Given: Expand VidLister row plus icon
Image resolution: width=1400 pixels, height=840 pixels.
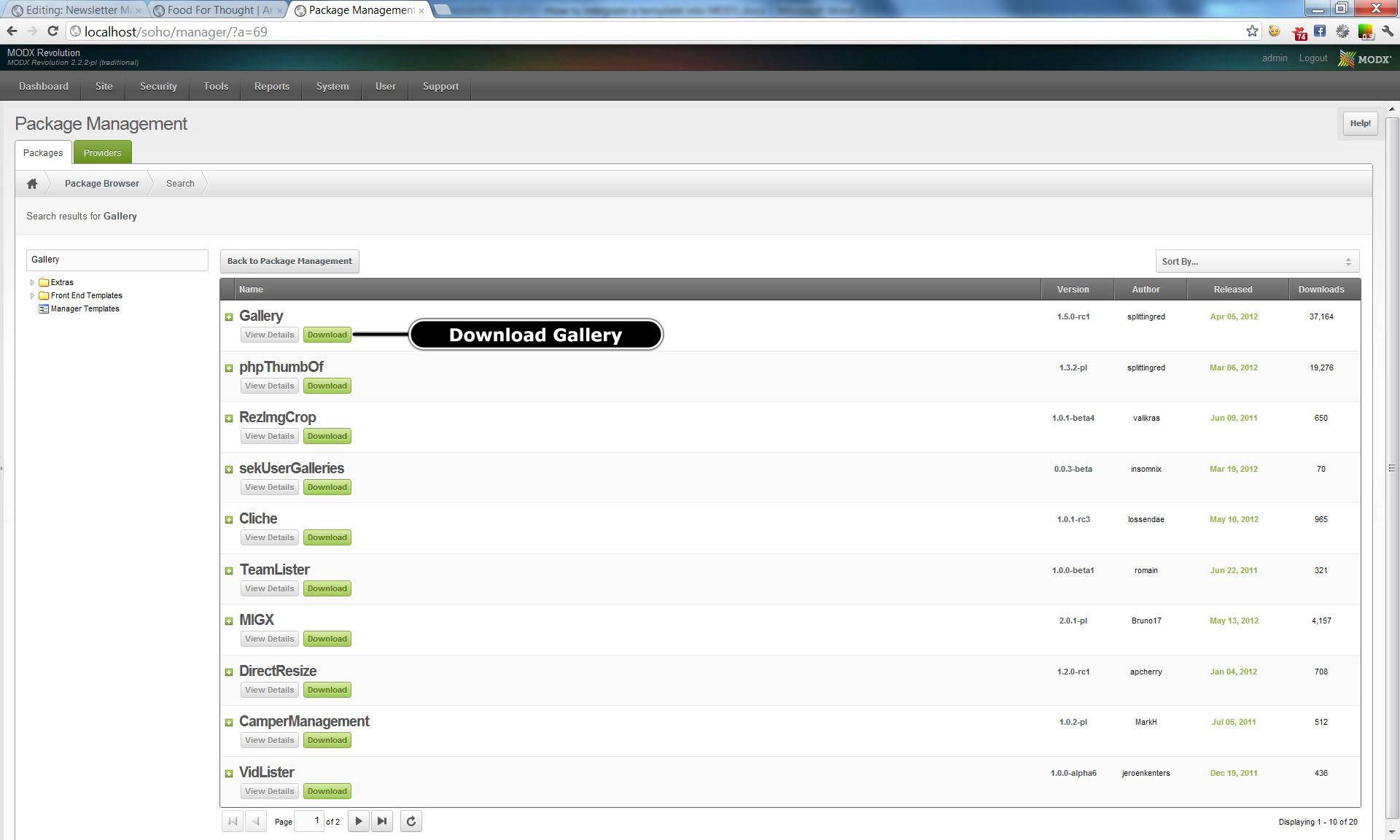Looking at the screenshot, I should click(x=229, y=774).
